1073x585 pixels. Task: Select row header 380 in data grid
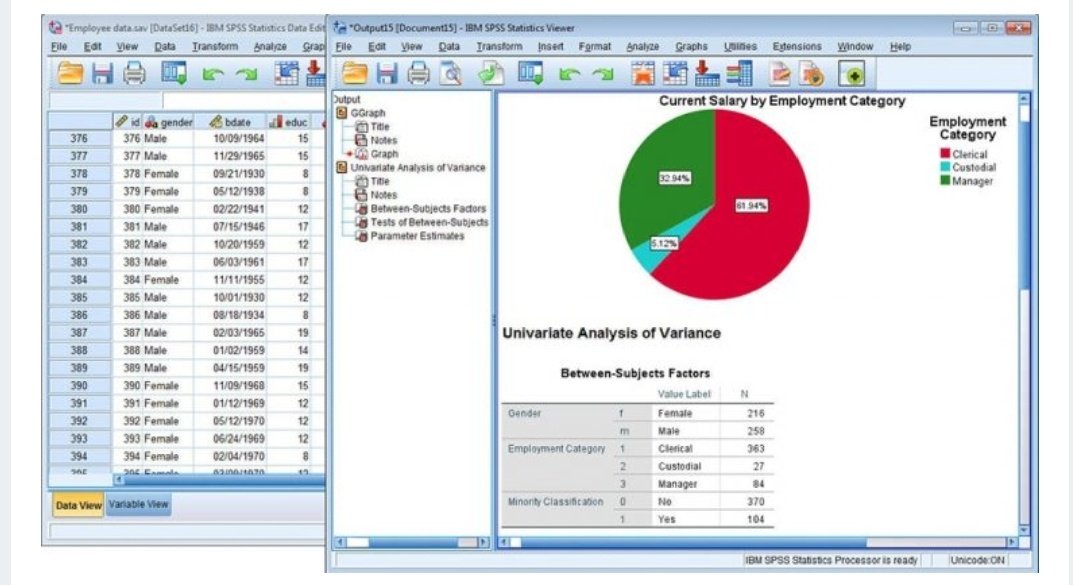(79, 209)
